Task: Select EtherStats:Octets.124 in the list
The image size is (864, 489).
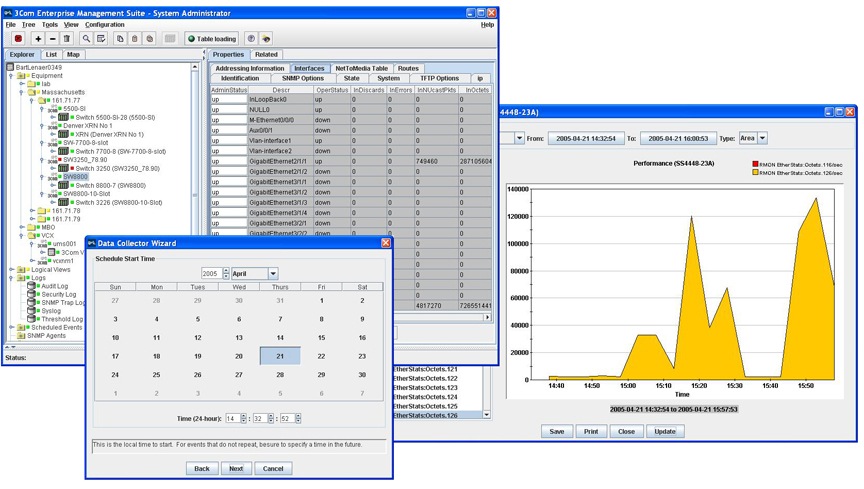Action: (438, 397)
